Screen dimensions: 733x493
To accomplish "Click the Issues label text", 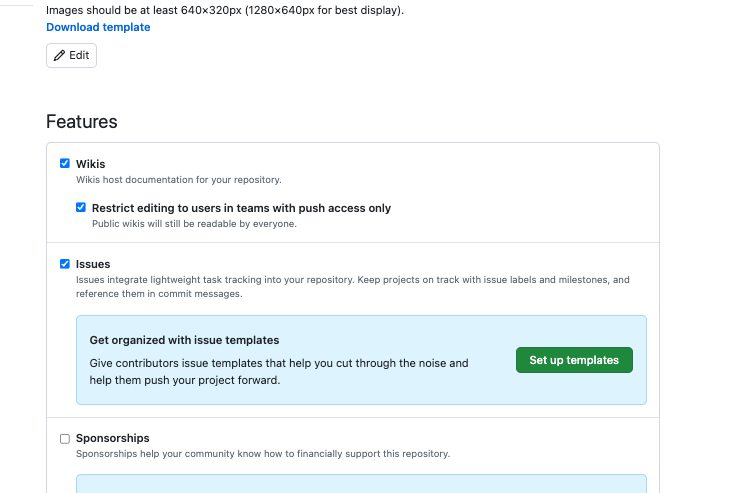I will 93,264.
